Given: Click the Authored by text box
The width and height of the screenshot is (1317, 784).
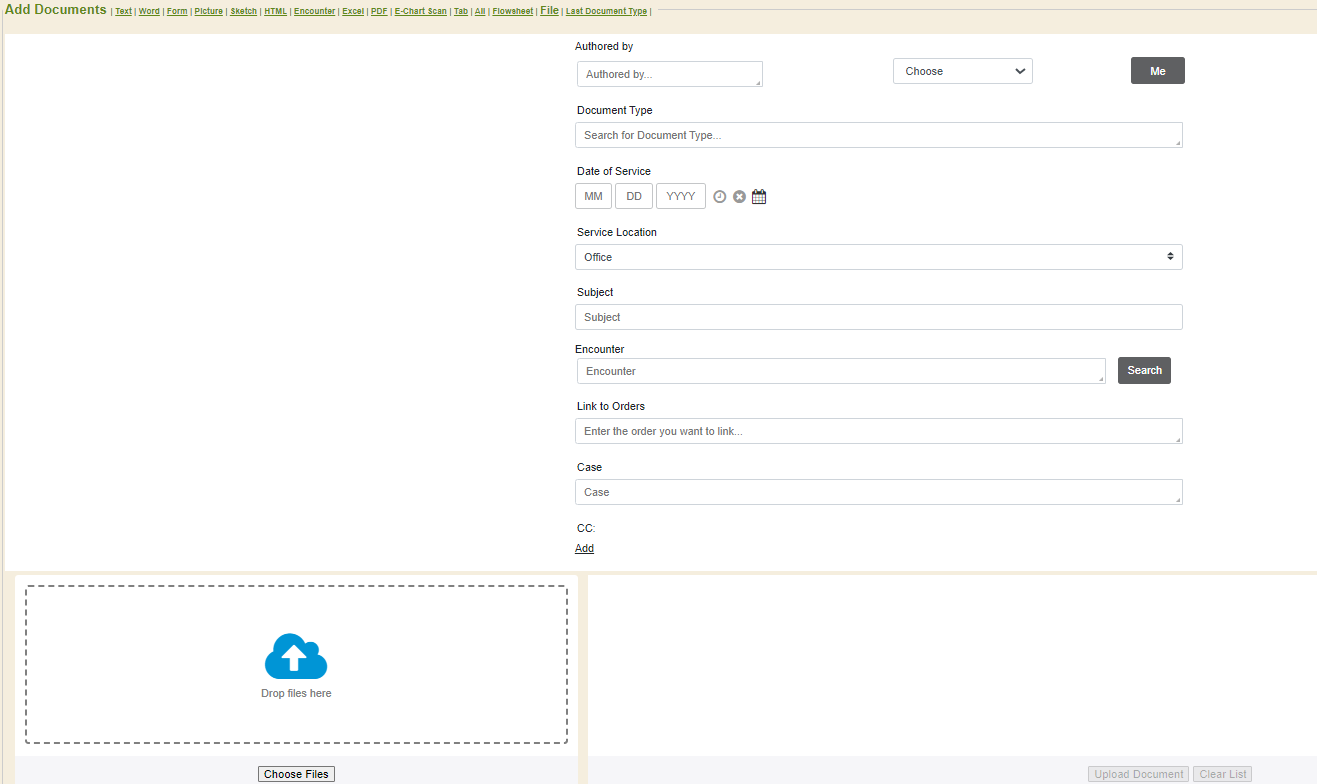Looking at the screenshot, I should pos(669,74).
